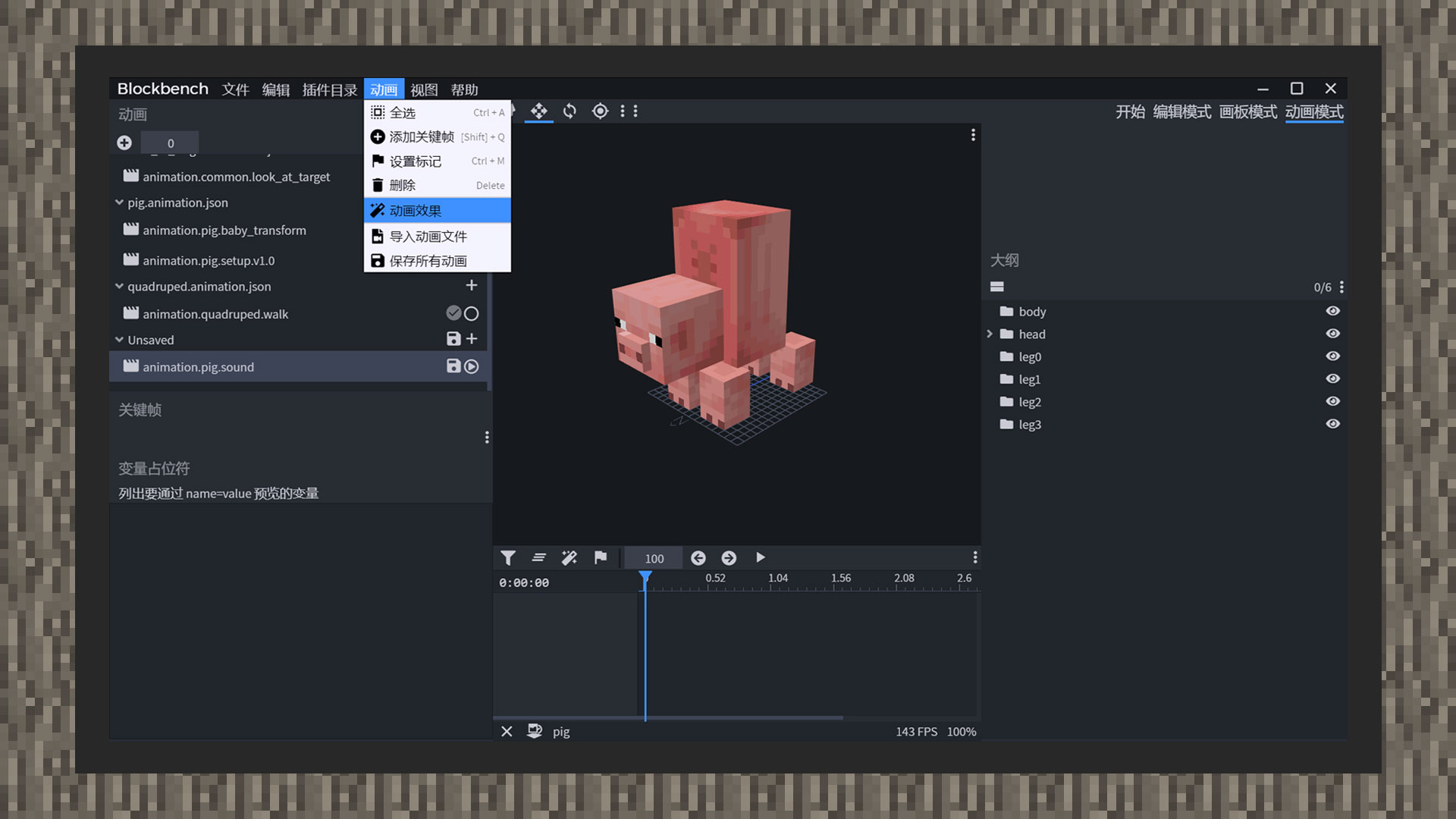Save animation.pig.sound with its disk icon
The height and width of the screenshot is (819, 1456).
453,366
